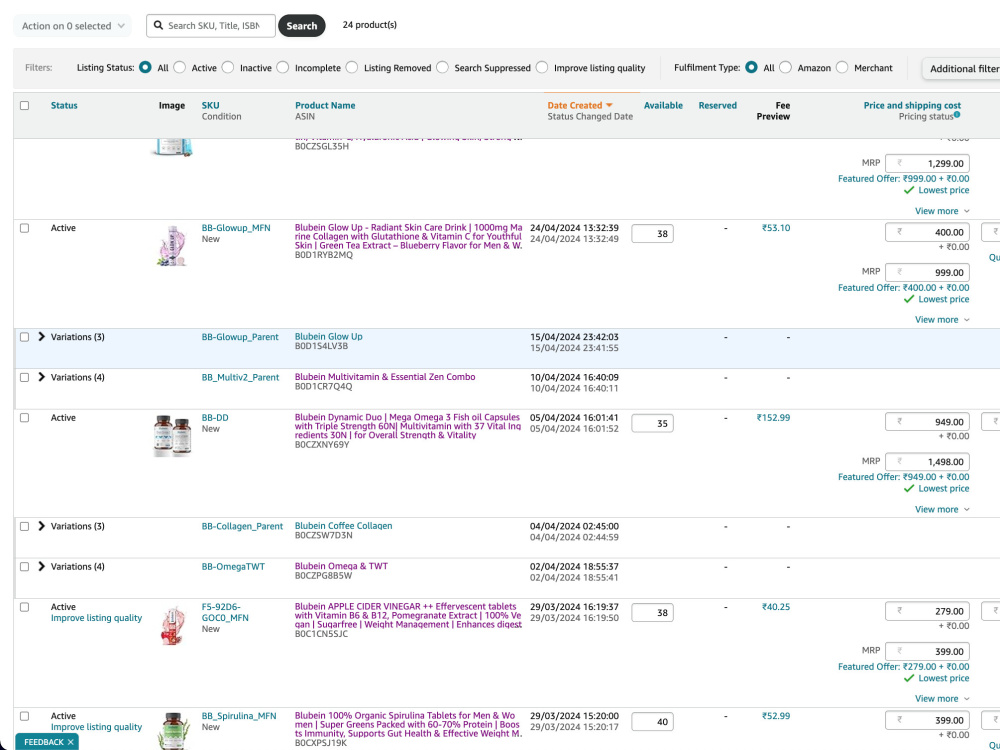The image size is (1000, 750).
Task: Select the Incomplete listing filter
Action: pos(283,67)
